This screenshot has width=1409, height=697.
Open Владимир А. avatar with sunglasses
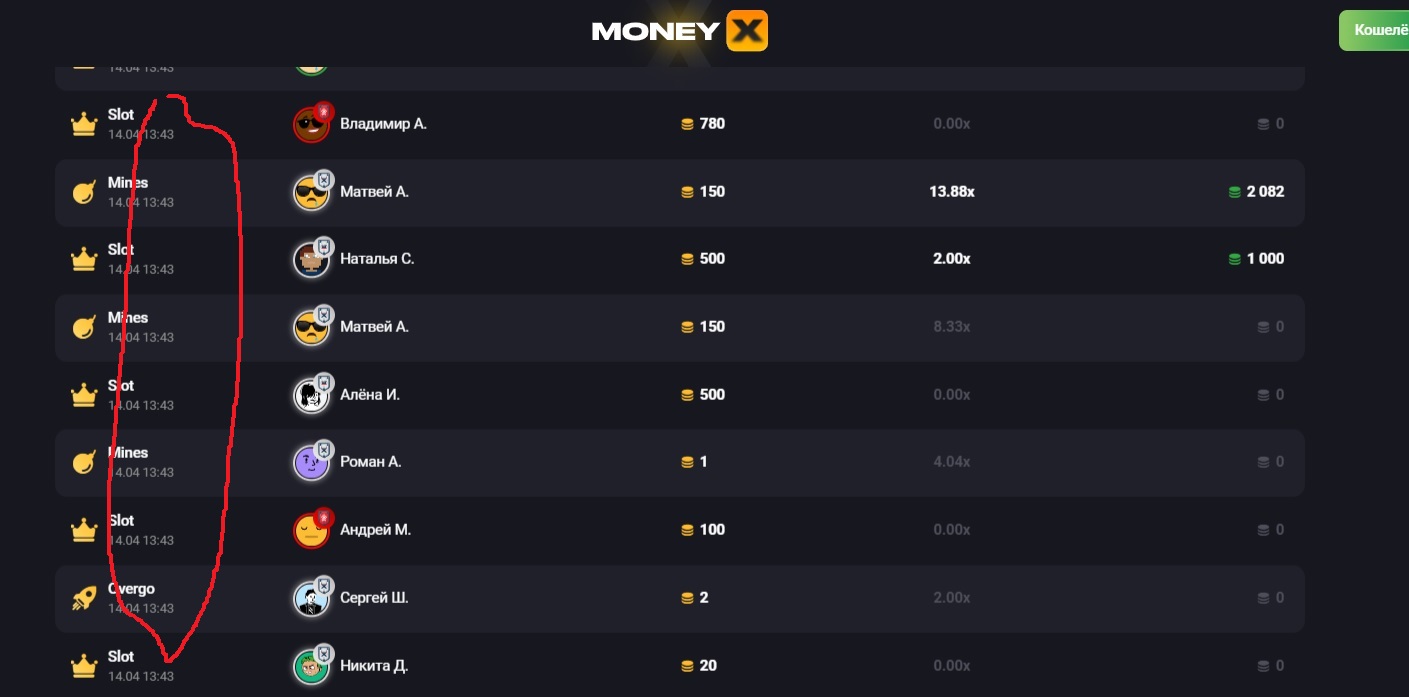(311, 125)
